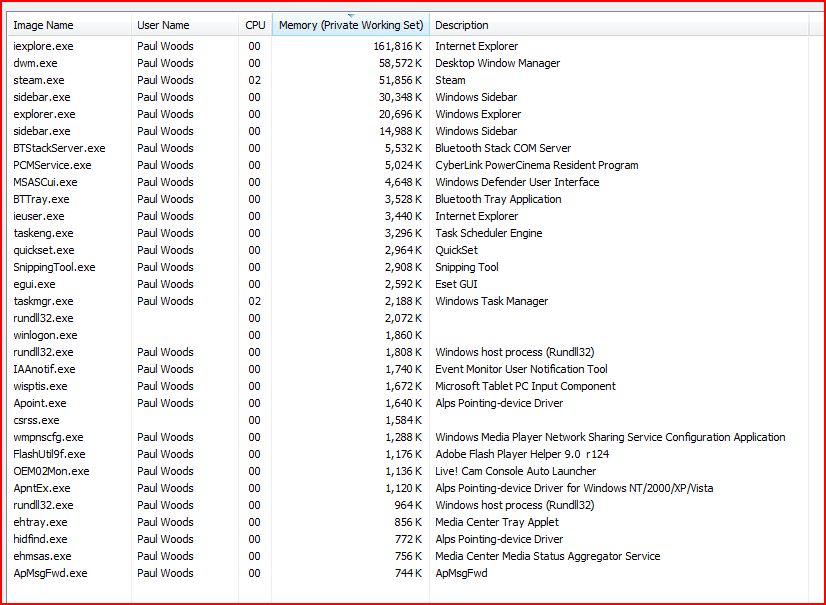Click Windows Defender User Interface description
Viewport: 826px width, 605px height.
coord(517,182)
